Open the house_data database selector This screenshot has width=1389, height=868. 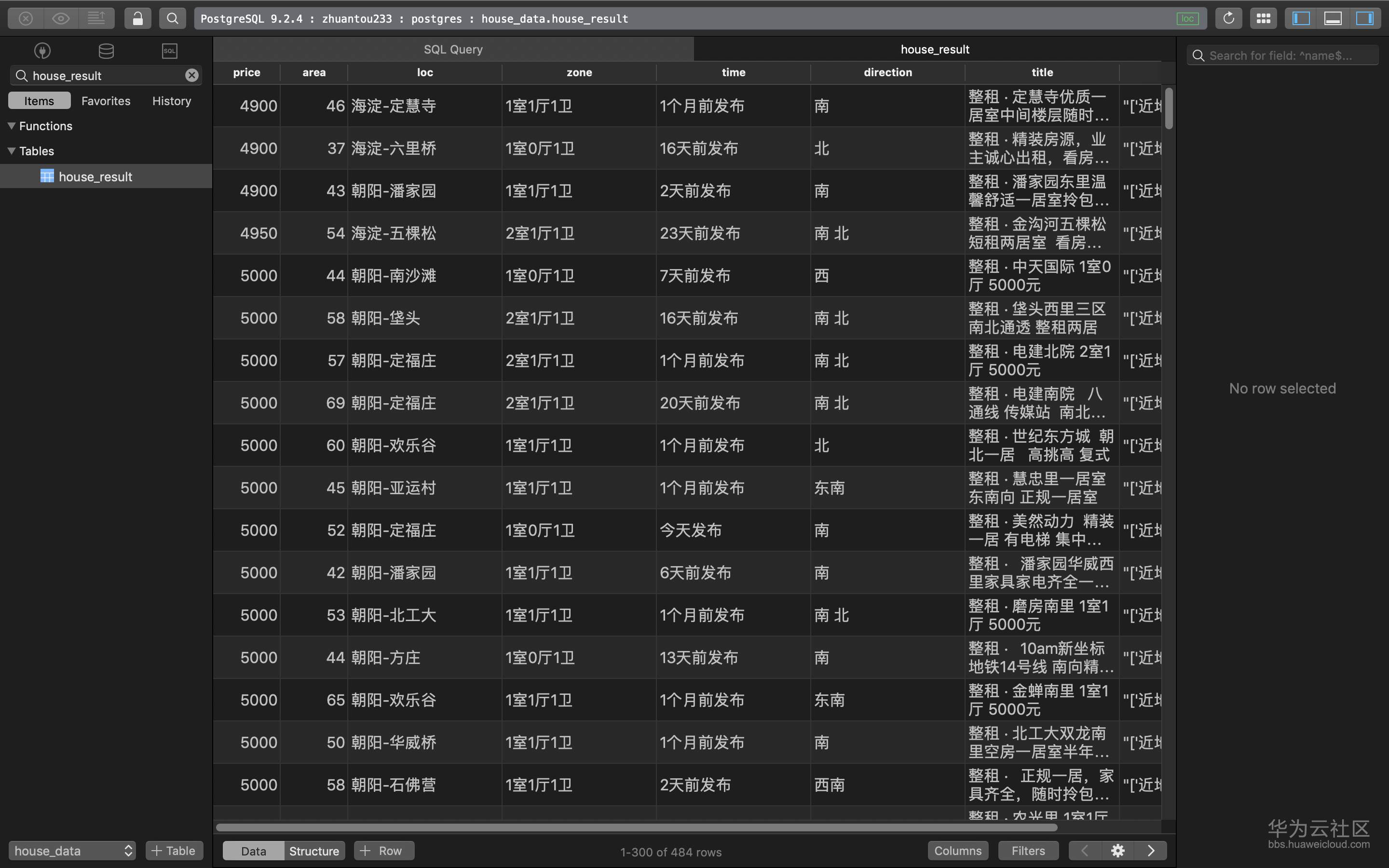72,850
